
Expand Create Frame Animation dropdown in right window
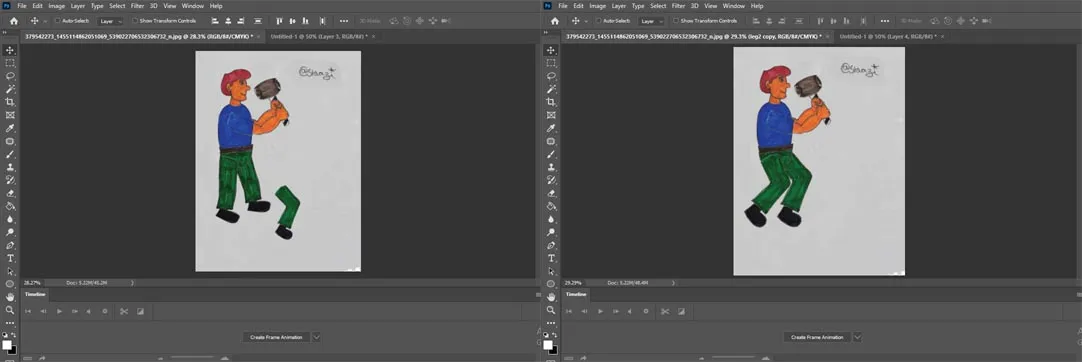tap(857, 337)
